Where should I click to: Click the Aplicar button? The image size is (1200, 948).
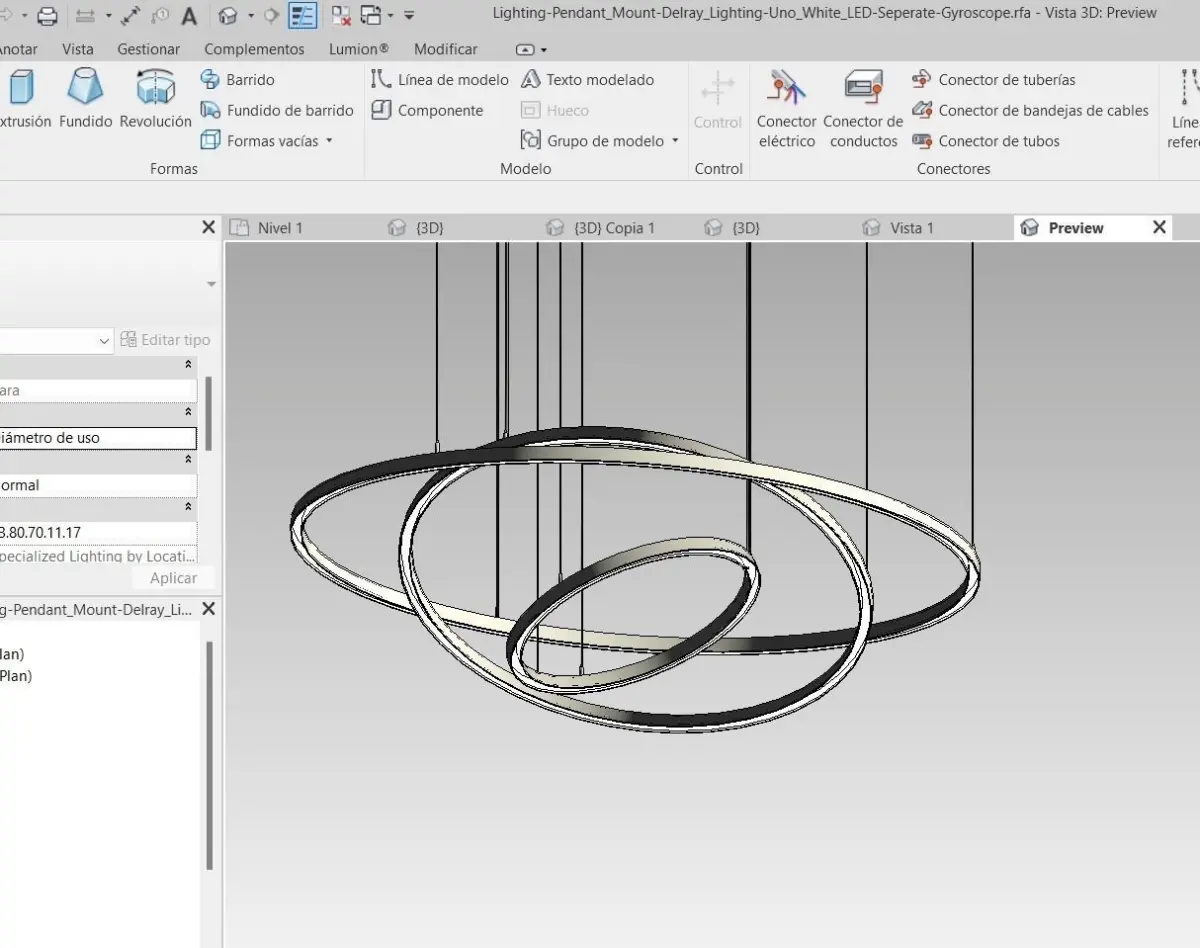(173, 578)
